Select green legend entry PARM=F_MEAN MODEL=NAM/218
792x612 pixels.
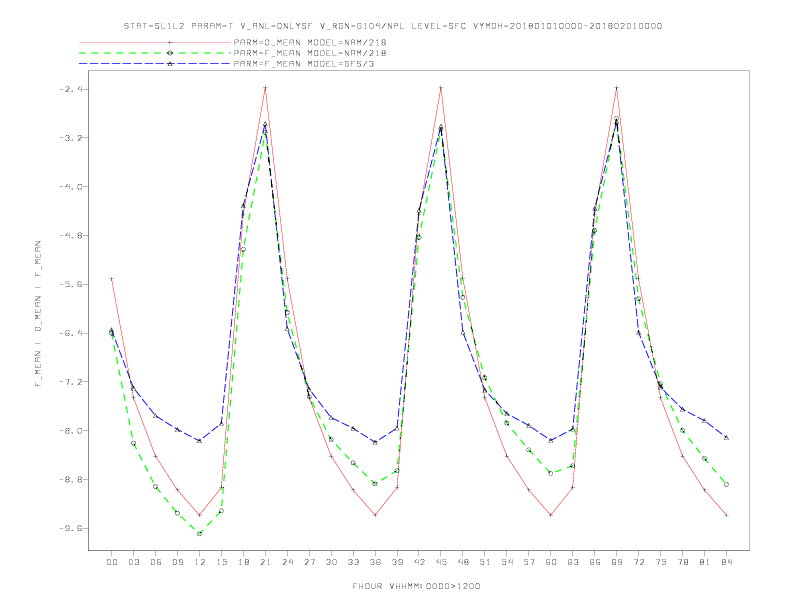tap(310, 53)
